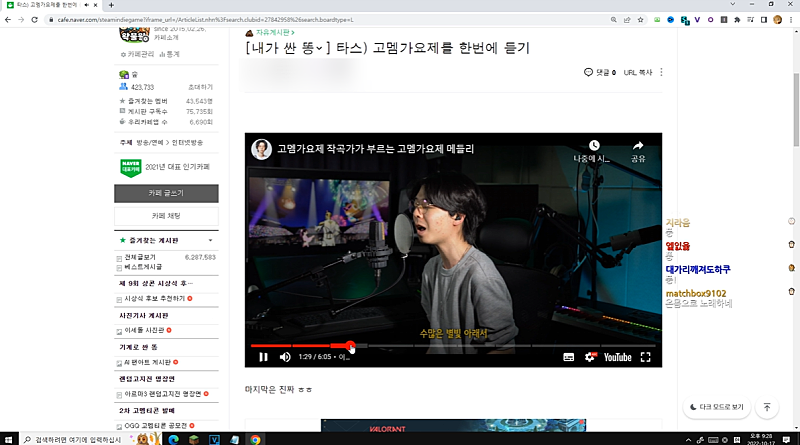The width and height of the screenshot is (800, 445).
Task: Collapse the 즐겨찾는 게시판 section arrow
Action: [x=210, y=240]
